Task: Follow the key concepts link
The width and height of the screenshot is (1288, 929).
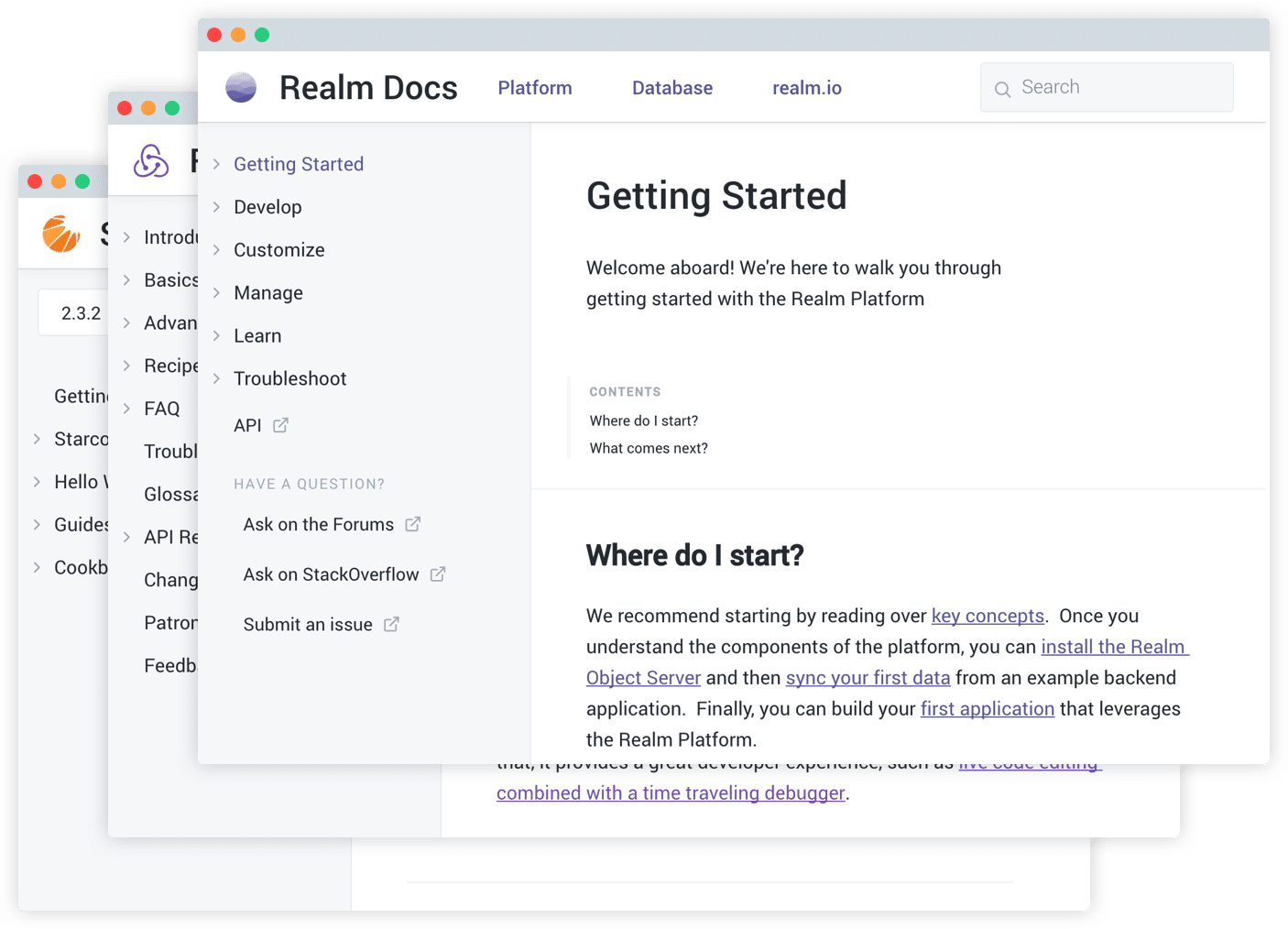Action: (x=988, y=616)
